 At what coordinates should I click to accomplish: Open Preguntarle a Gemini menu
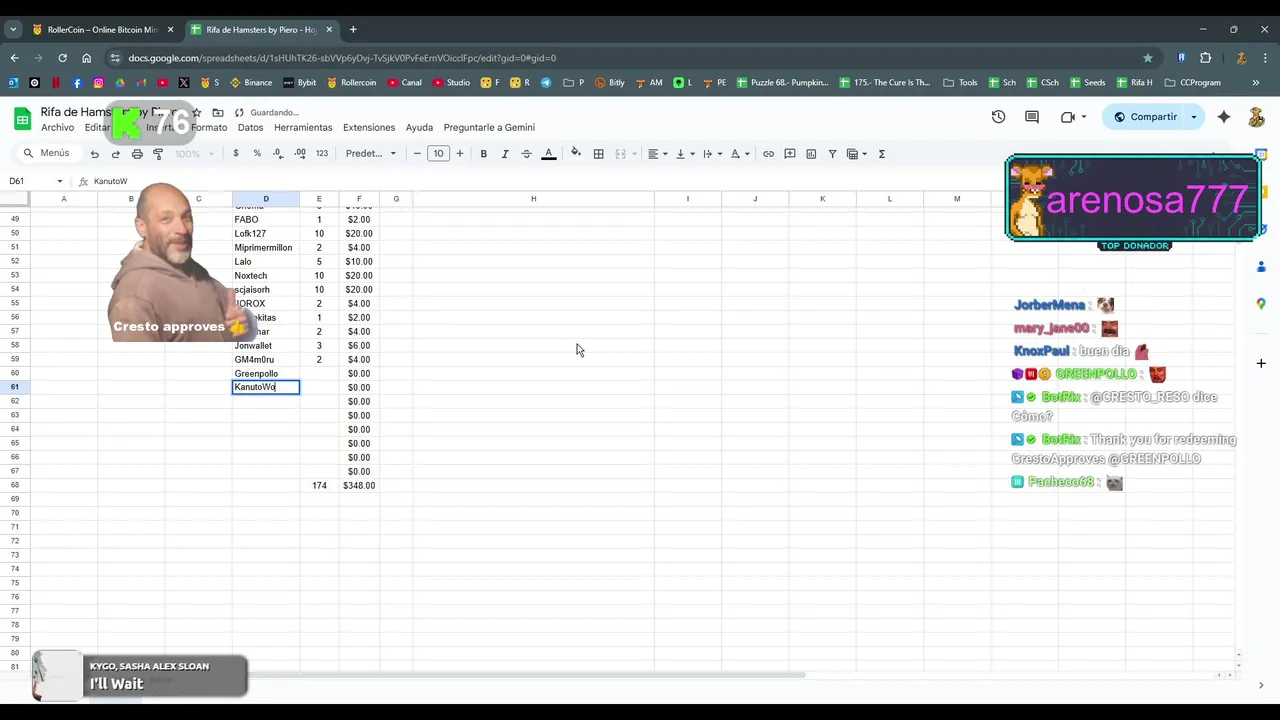tap(489, 128)
